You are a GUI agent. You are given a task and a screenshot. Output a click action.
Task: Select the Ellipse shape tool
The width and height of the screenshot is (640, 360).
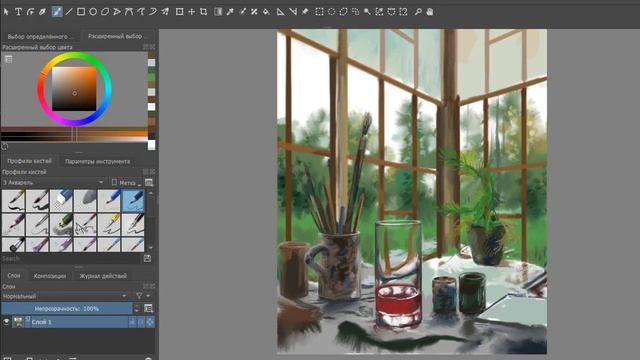click(x=93, y=12)
